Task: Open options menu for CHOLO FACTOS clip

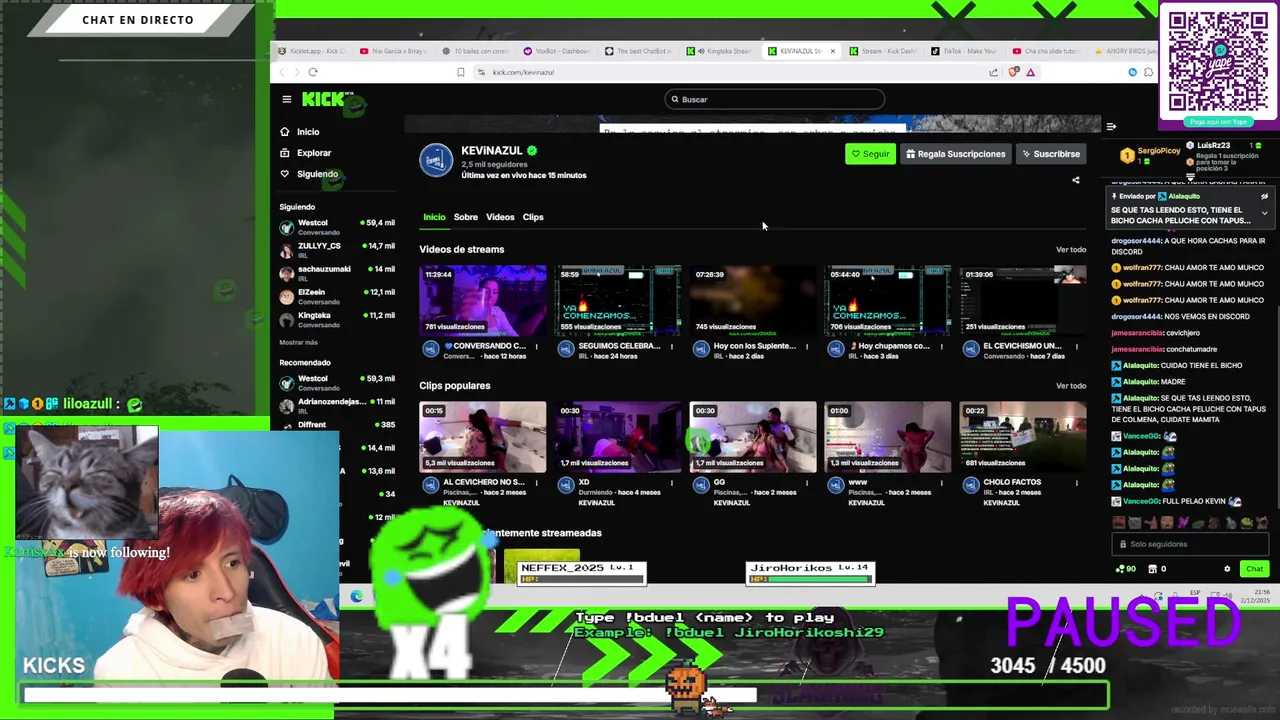Action: click(1076, 483)
